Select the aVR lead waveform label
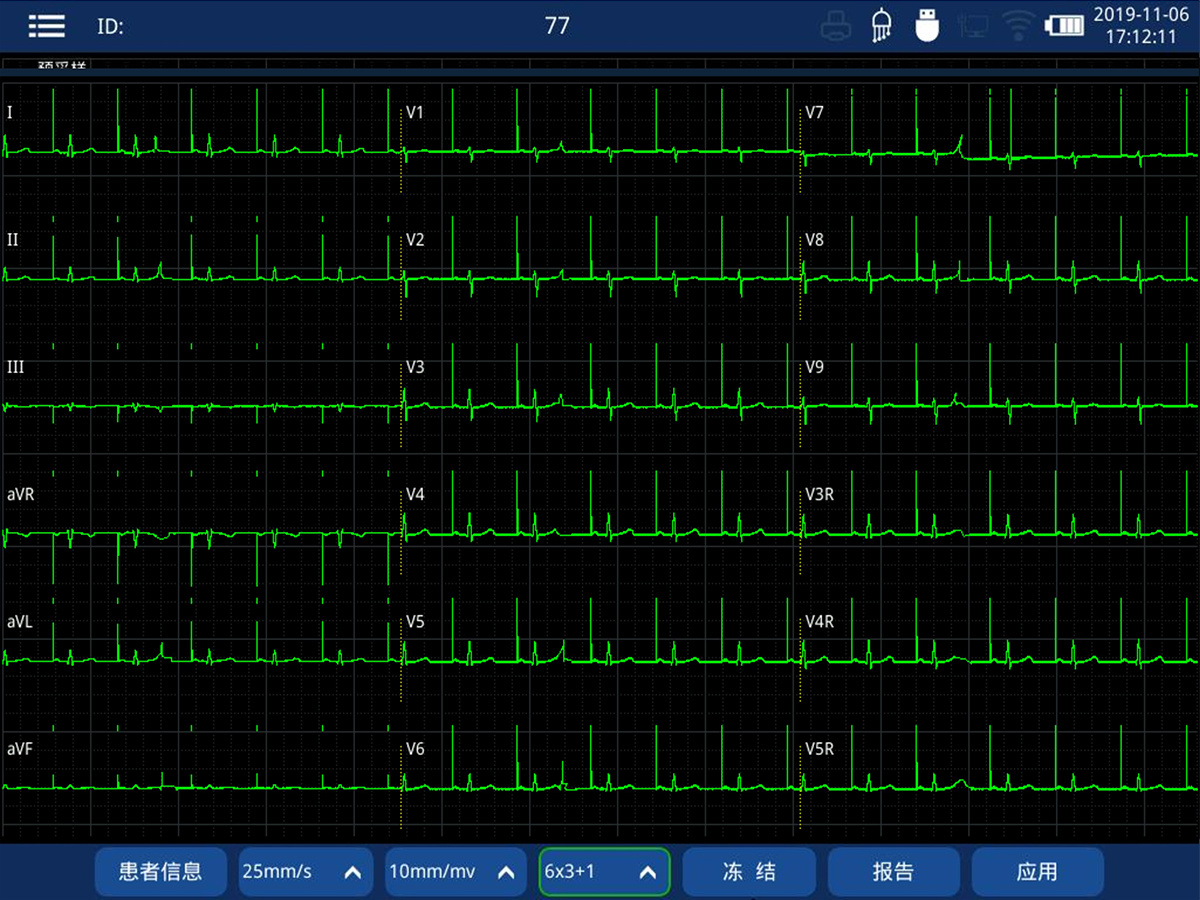 (x=21, y=494)
